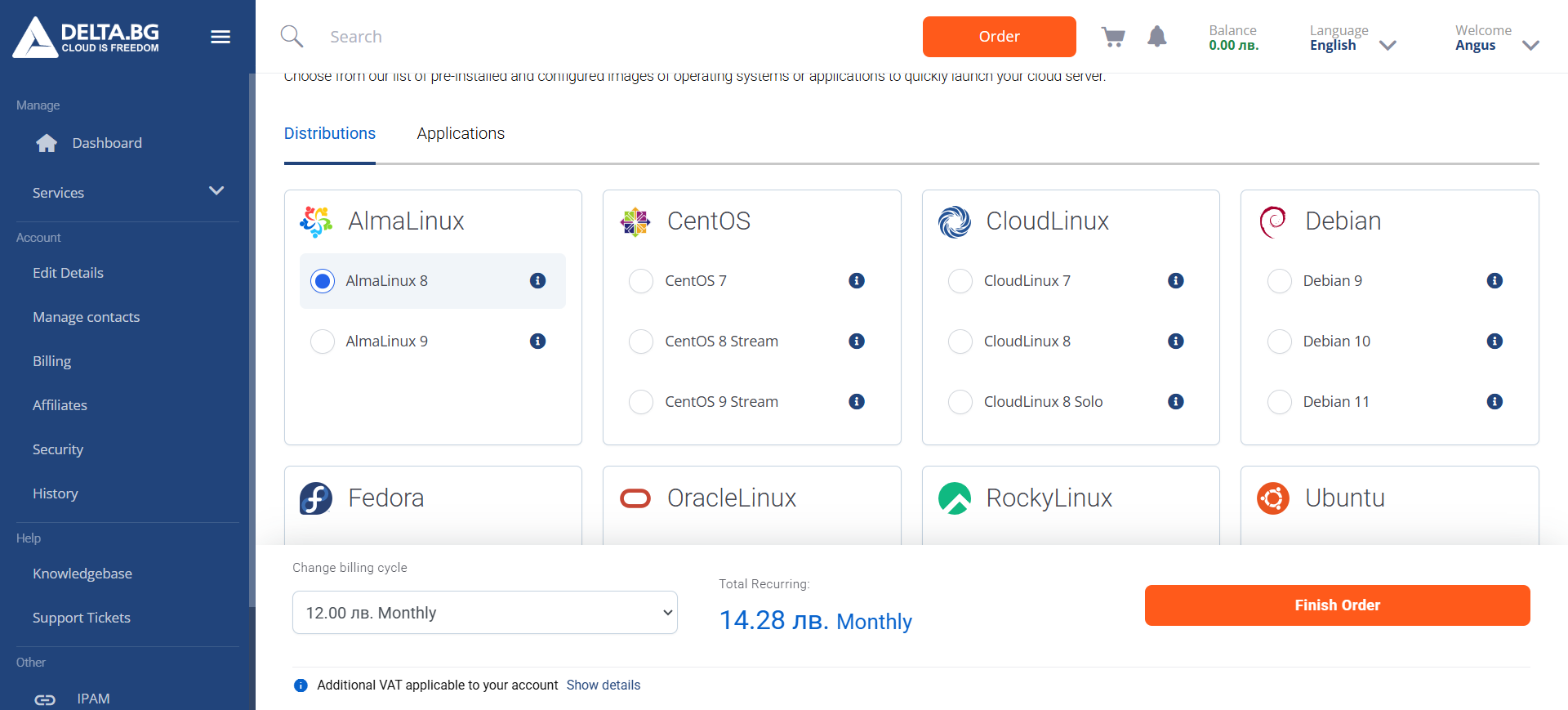Open the billing cycle dropdown
The width and height of the screenshot is (1568, 710).
point(485,613)
